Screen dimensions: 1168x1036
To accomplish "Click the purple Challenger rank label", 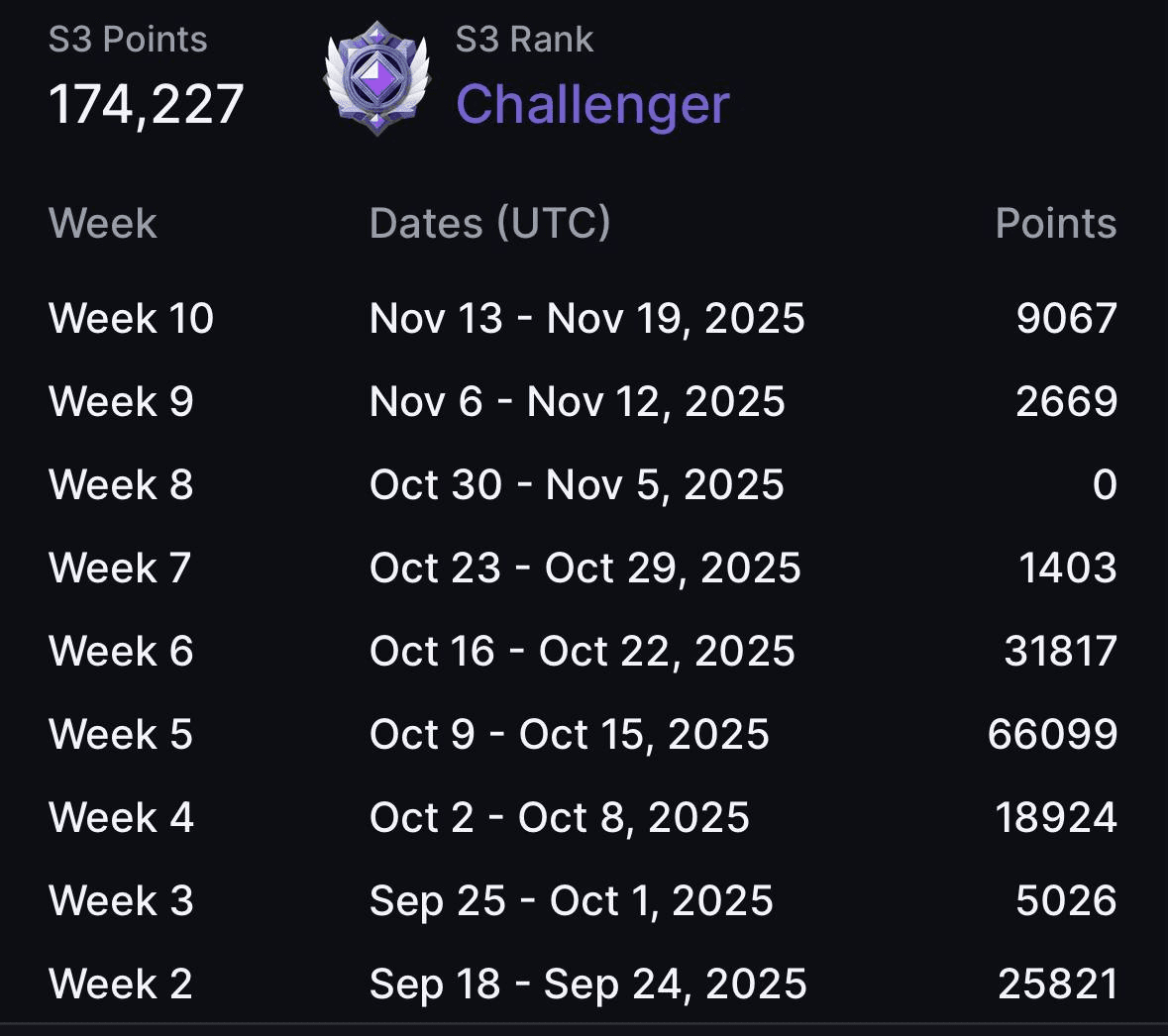I will pyautogui.click(x=592, y=104).
